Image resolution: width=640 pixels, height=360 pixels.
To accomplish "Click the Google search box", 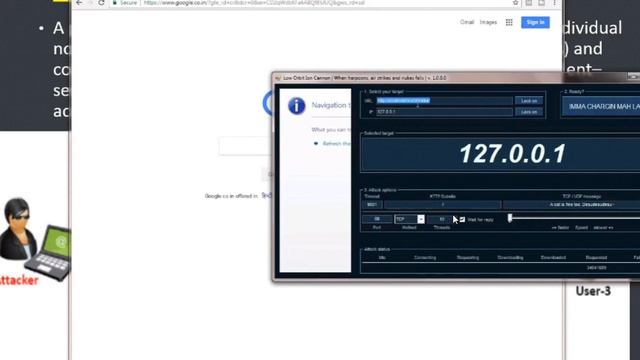I will point(245,146).
